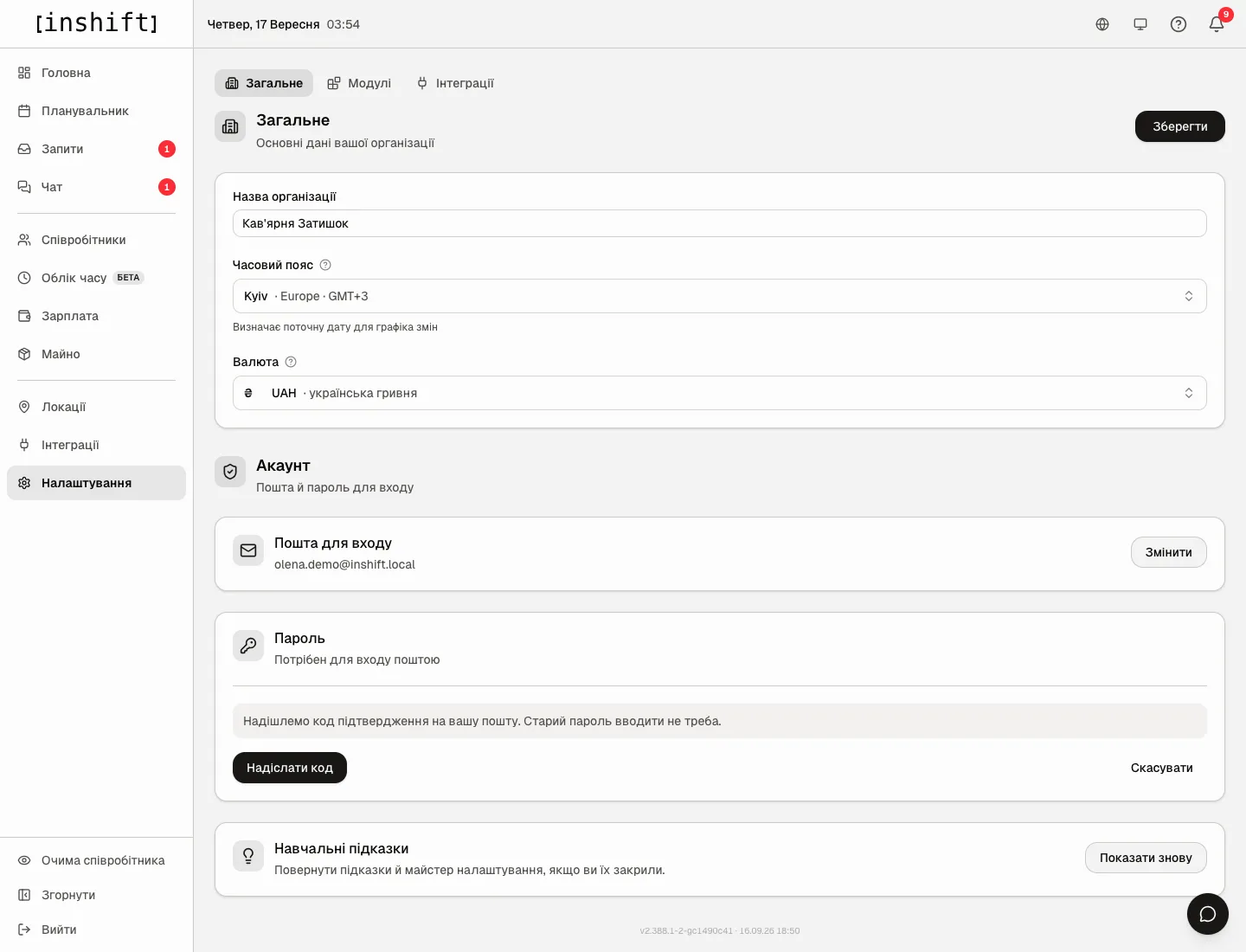Switch to the Модулі tab
1246x952 pixels.
359,83
